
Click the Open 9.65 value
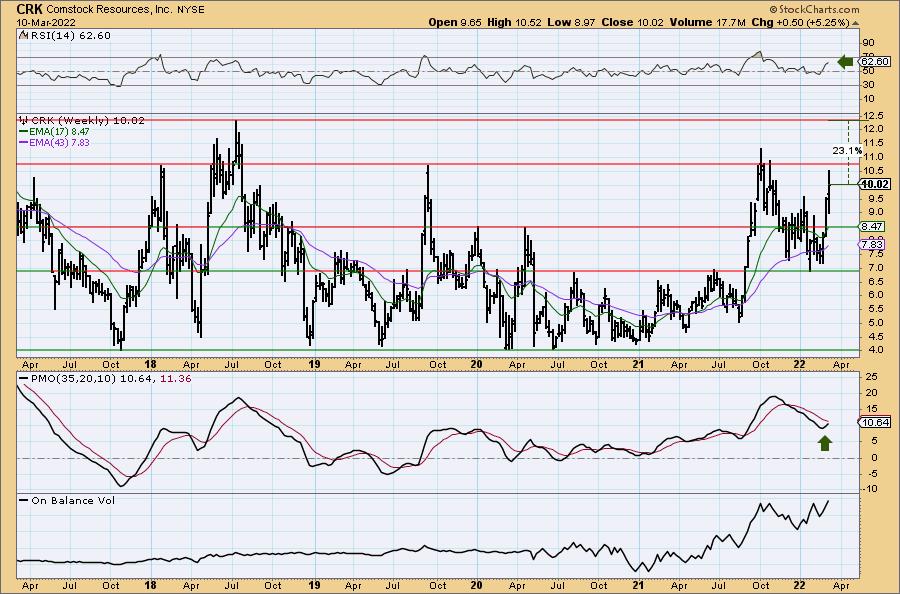(x=455, y=22)
